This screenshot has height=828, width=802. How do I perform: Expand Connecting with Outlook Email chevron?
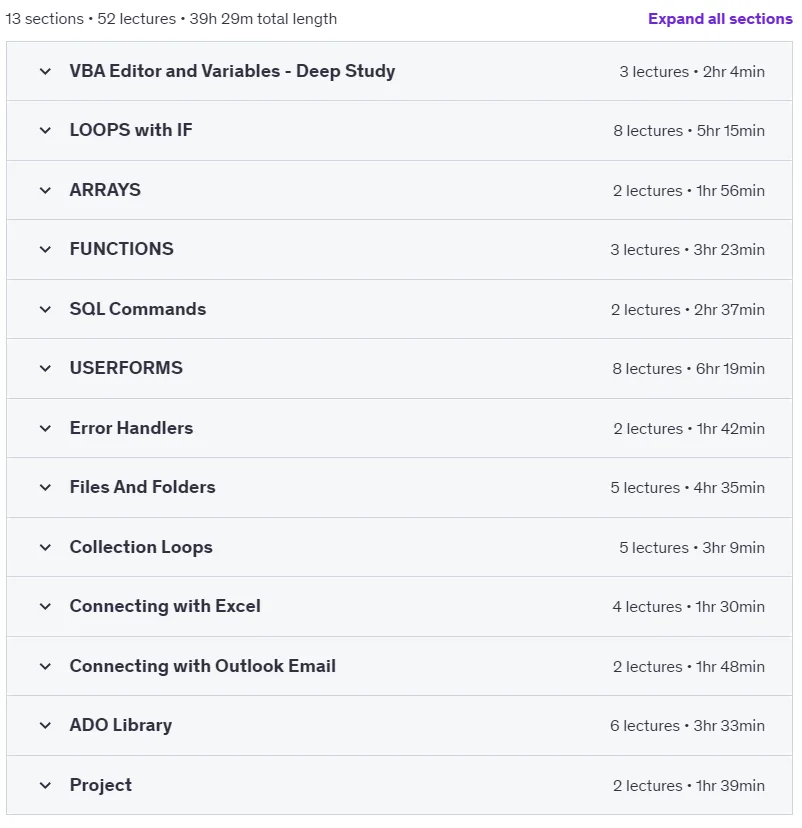[x=45, y=666]
